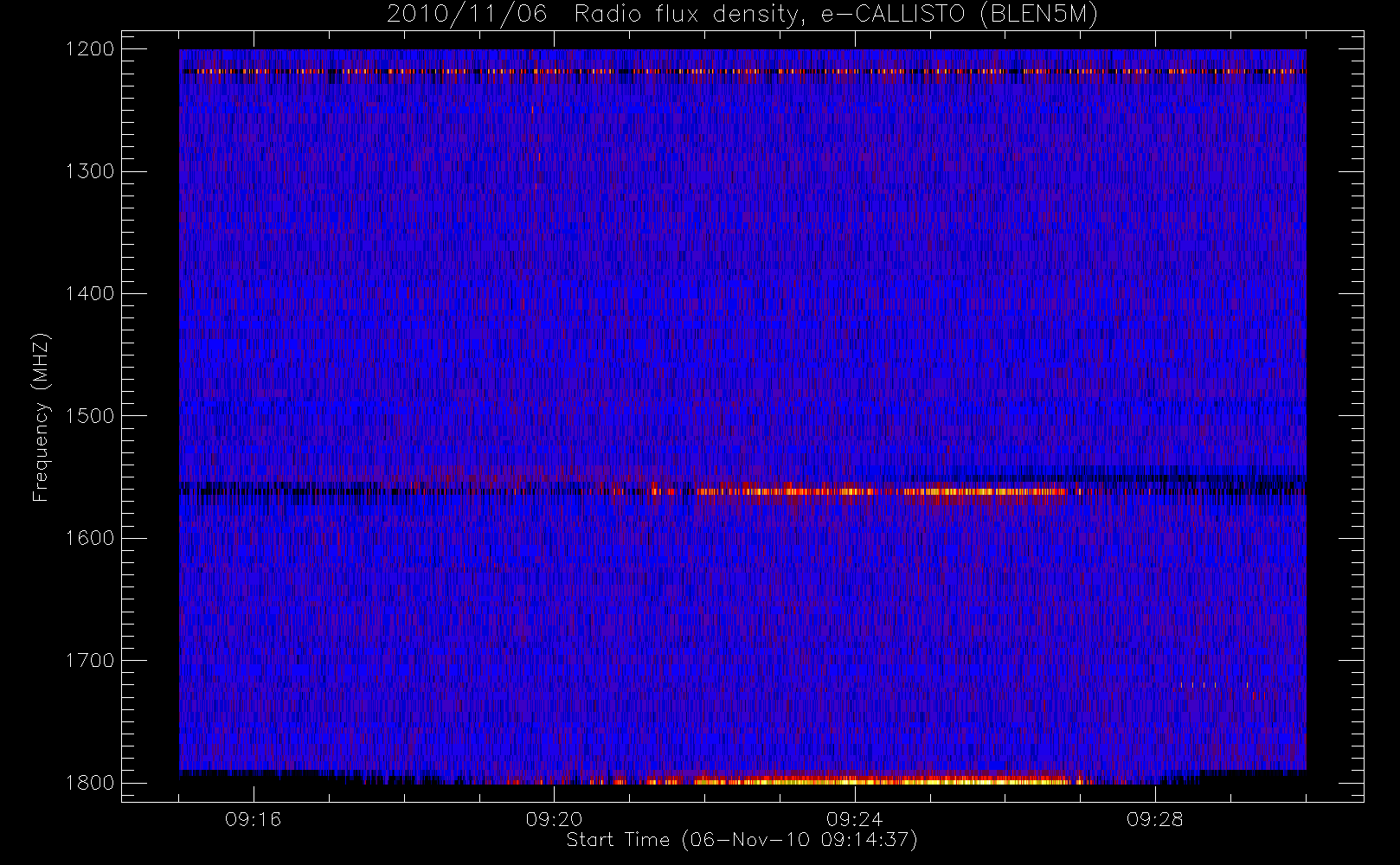Viewport: 1400px width, 865px height.
Task: Select the 1800 frequency tick label
Action: pos(90,783)
